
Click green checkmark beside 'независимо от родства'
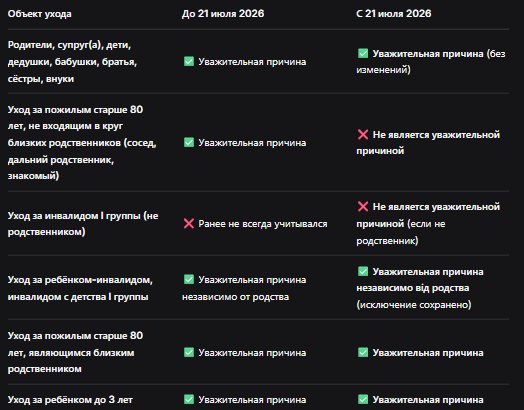coord(189,279)
